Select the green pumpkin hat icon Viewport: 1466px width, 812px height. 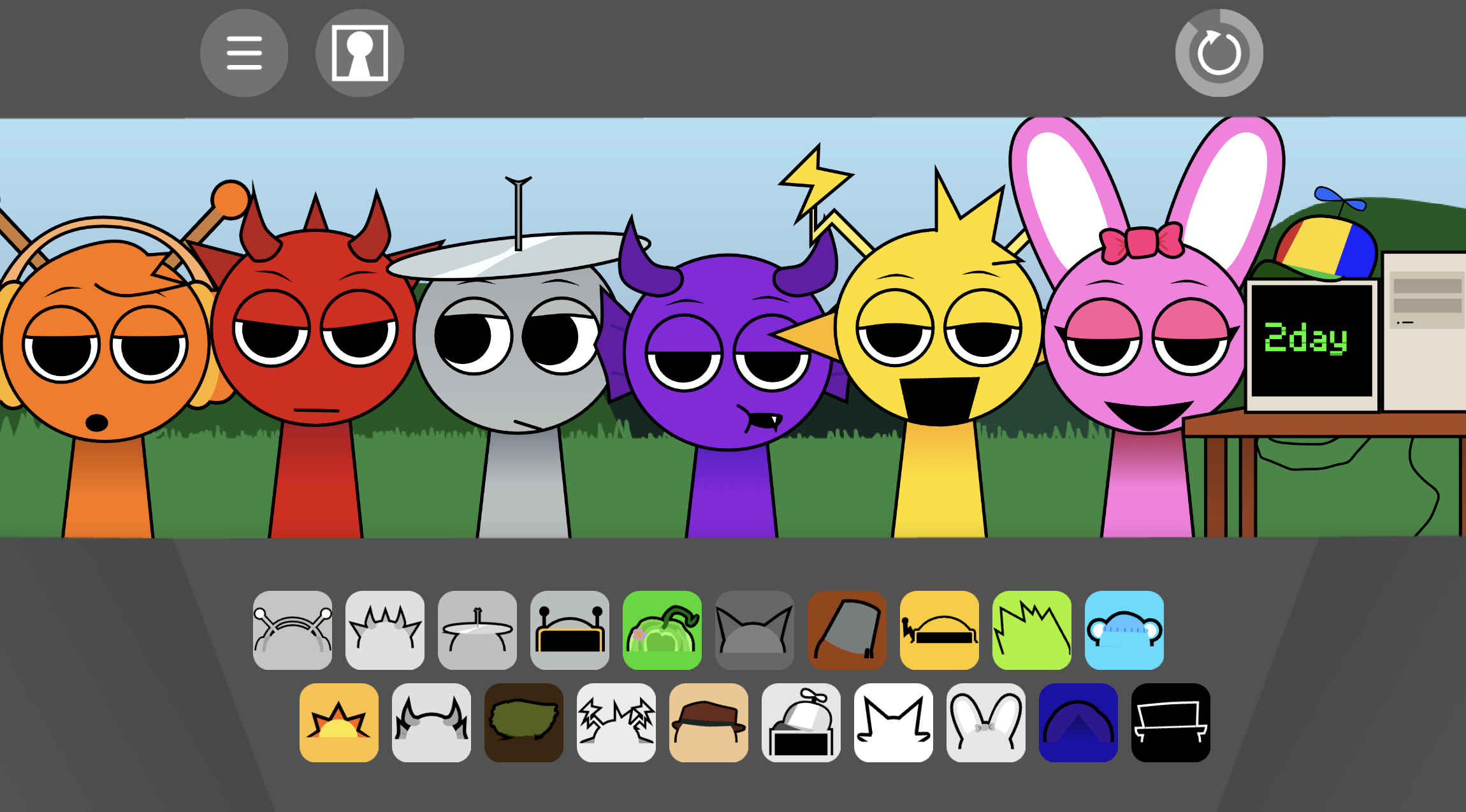662,630
